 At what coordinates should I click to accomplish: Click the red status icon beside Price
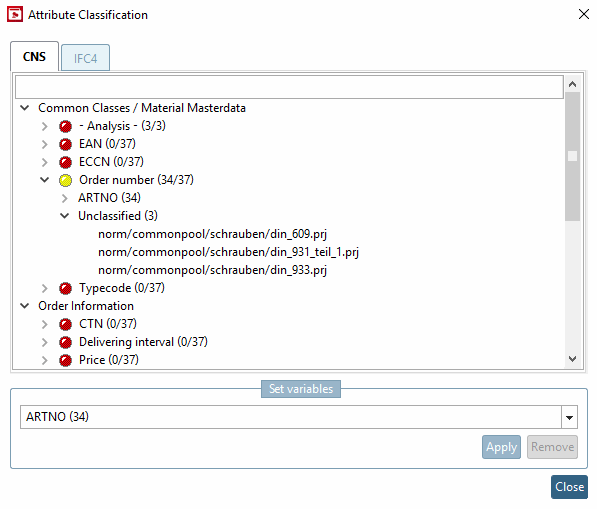point(65,360)
